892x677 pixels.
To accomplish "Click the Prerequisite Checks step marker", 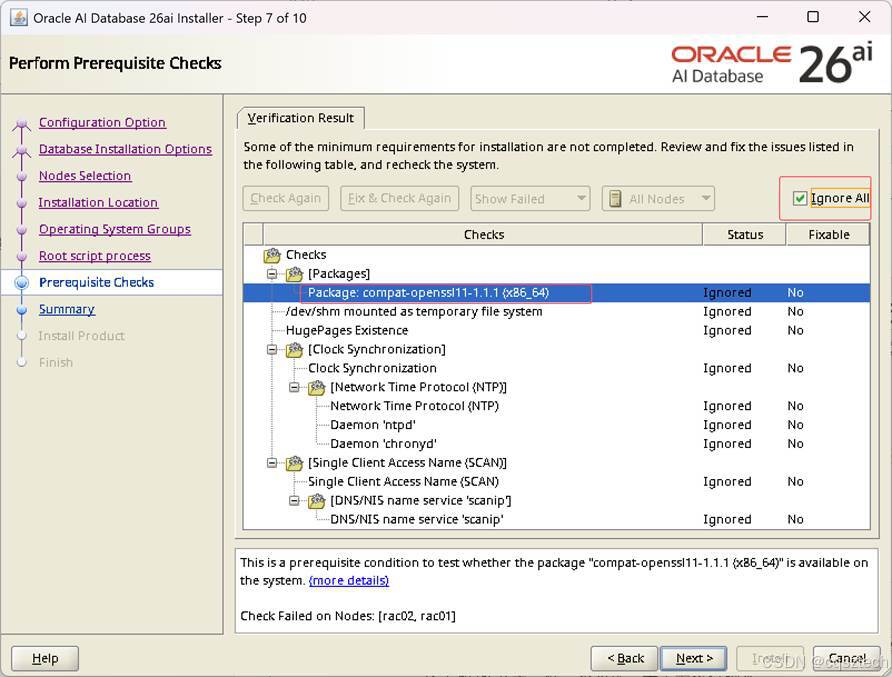I will point(22,283).
